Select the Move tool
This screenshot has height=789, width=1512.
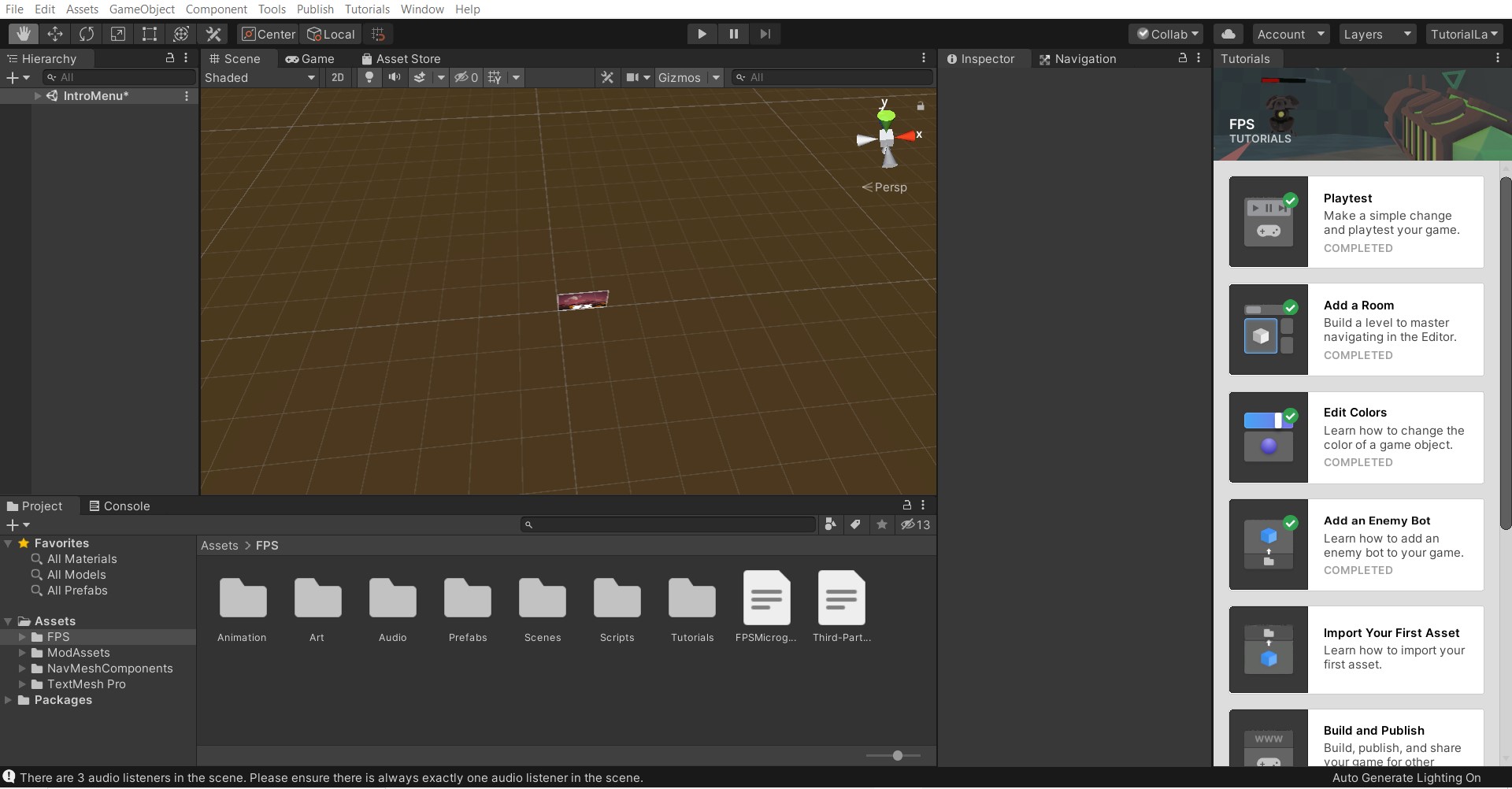click(55, 34)
